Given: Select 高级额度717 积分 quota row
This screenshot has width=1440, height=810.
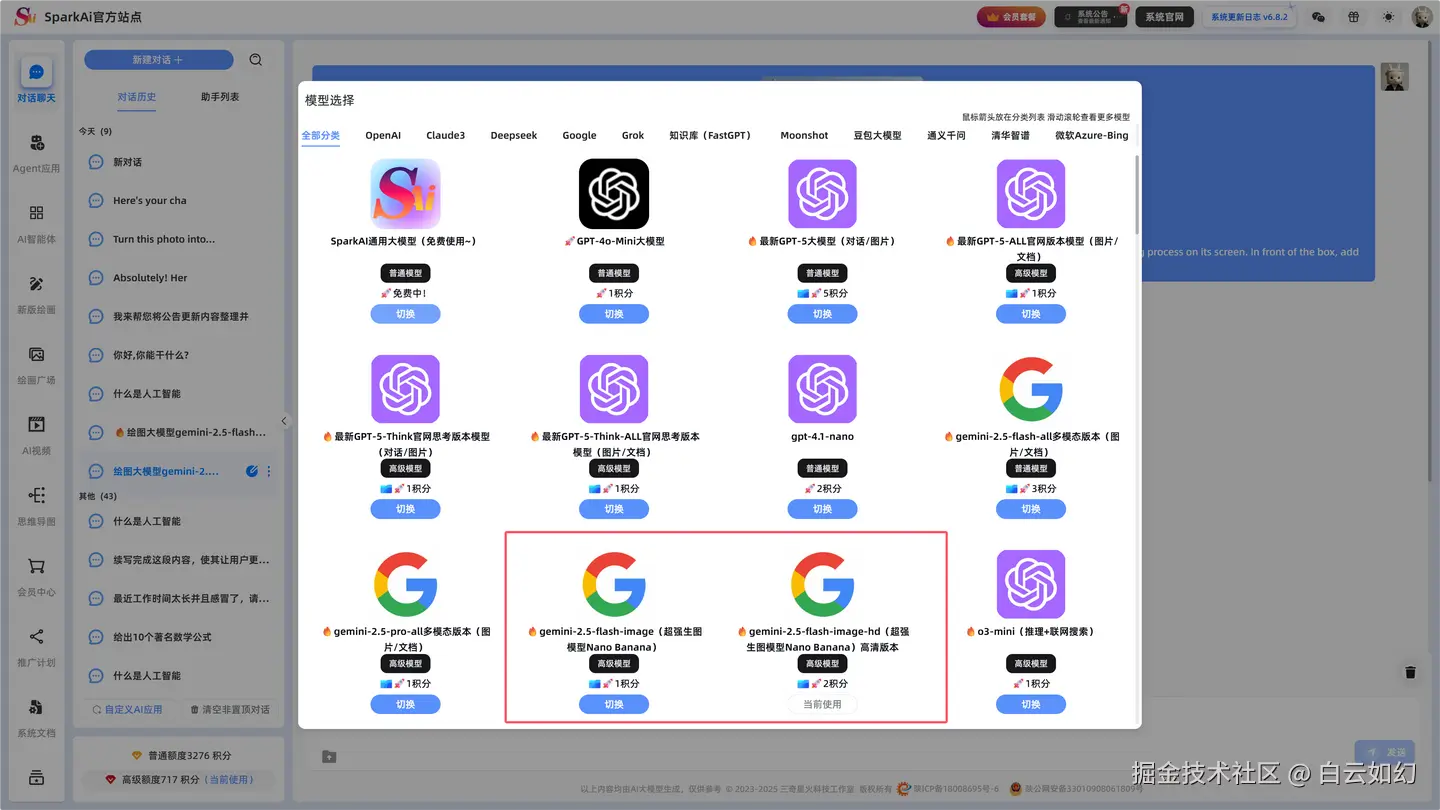Looking at the screenshot, I should coord(180,779).
